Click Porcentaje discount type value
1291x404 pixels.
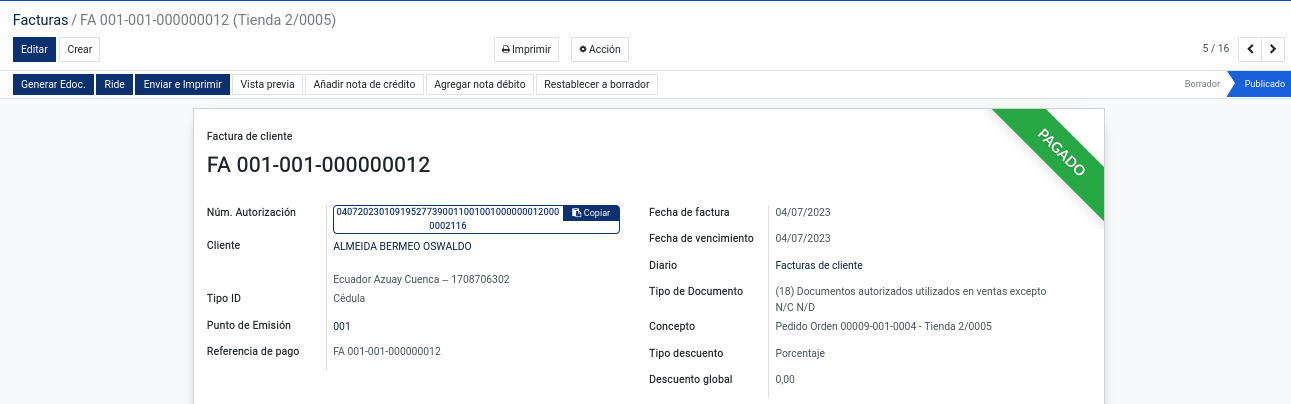(x=800, y=353)
